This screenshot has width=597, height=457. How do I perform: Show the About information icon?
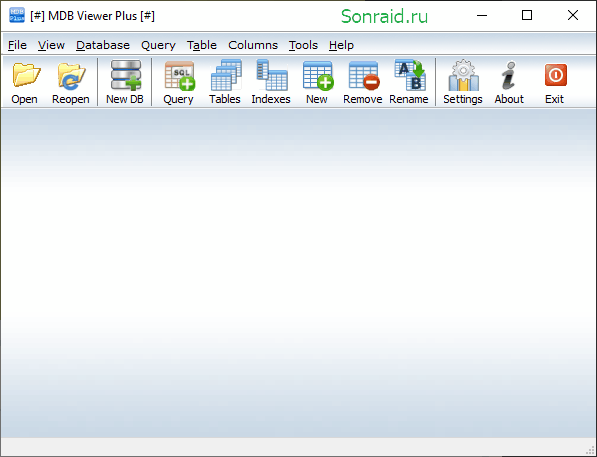coord(509,75)
